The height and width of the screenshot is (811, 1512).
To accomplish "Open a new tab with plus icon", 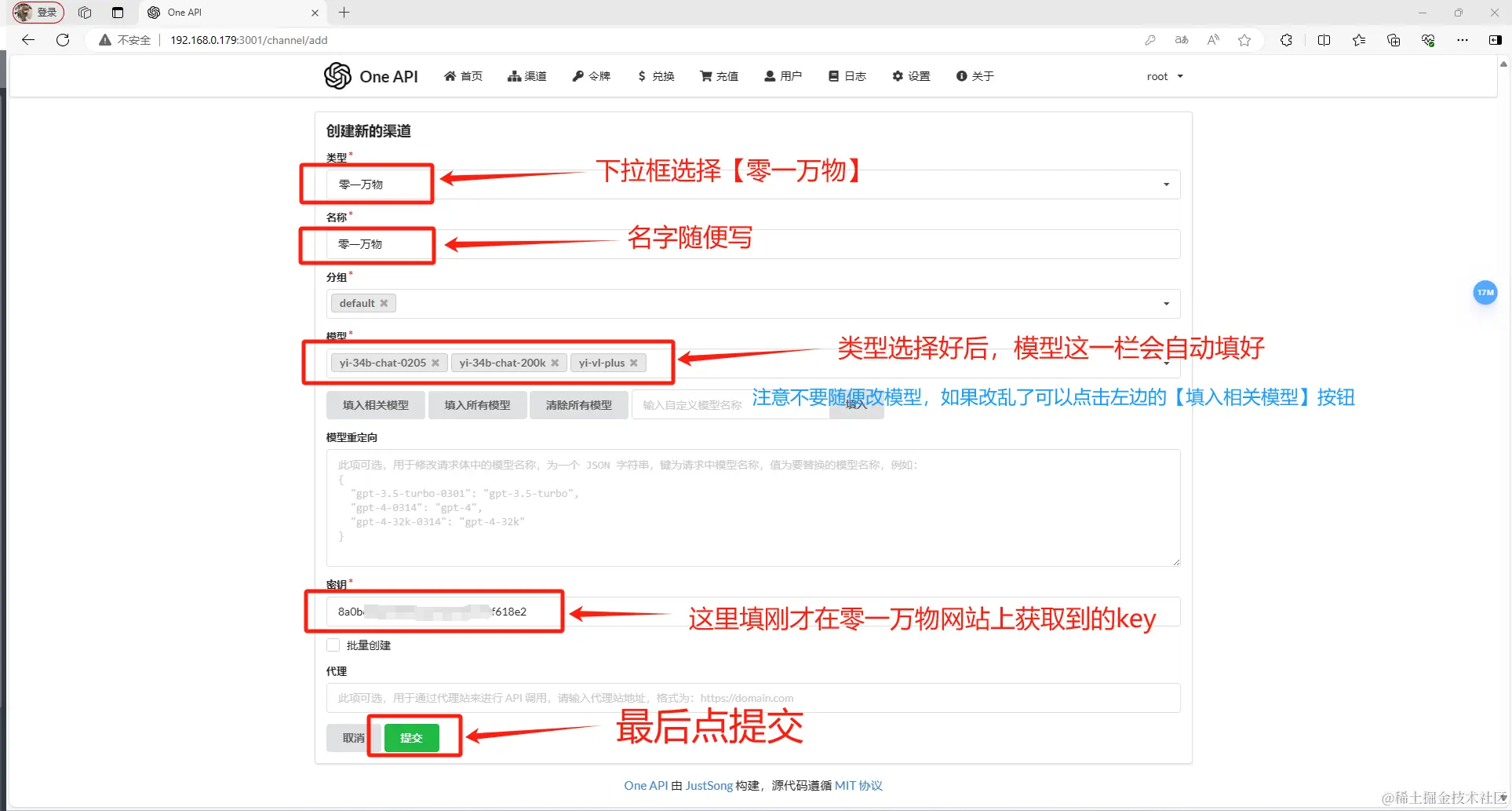I will pyautogui.click(x=344, y=13).
